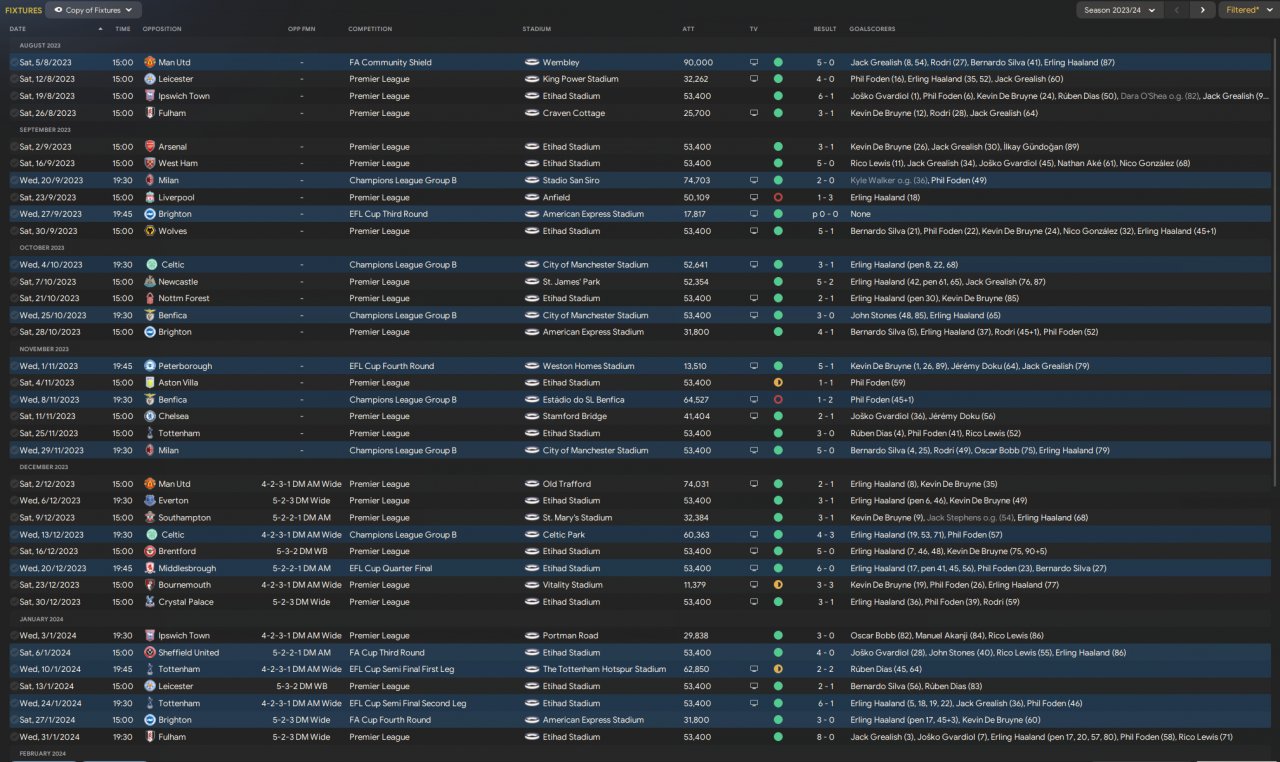Sort by the Result column header
This screenshot has width=1280, height=762.
point(825,29)
